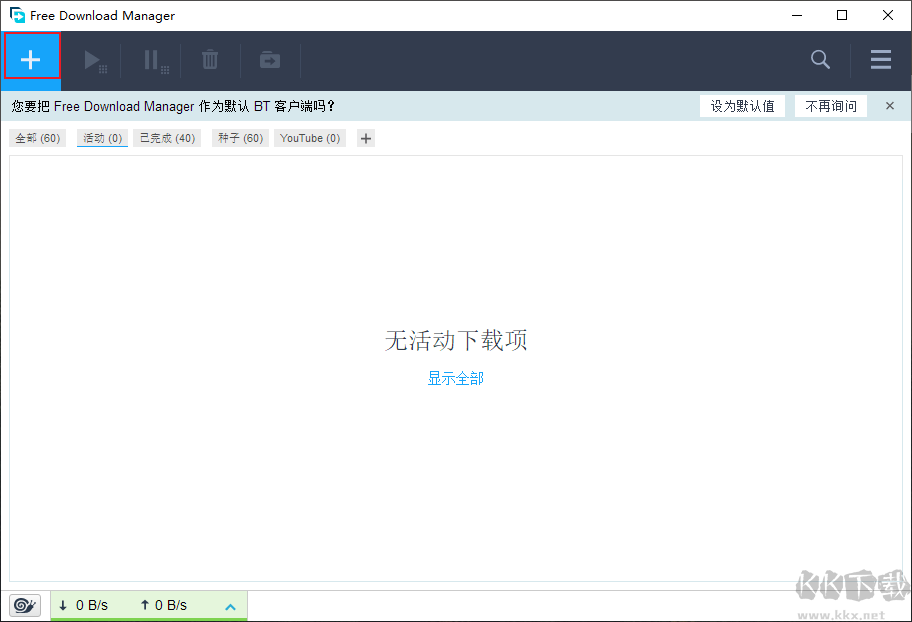Dismiss BT client prompt with 不再询问

(x=830, y=105)
